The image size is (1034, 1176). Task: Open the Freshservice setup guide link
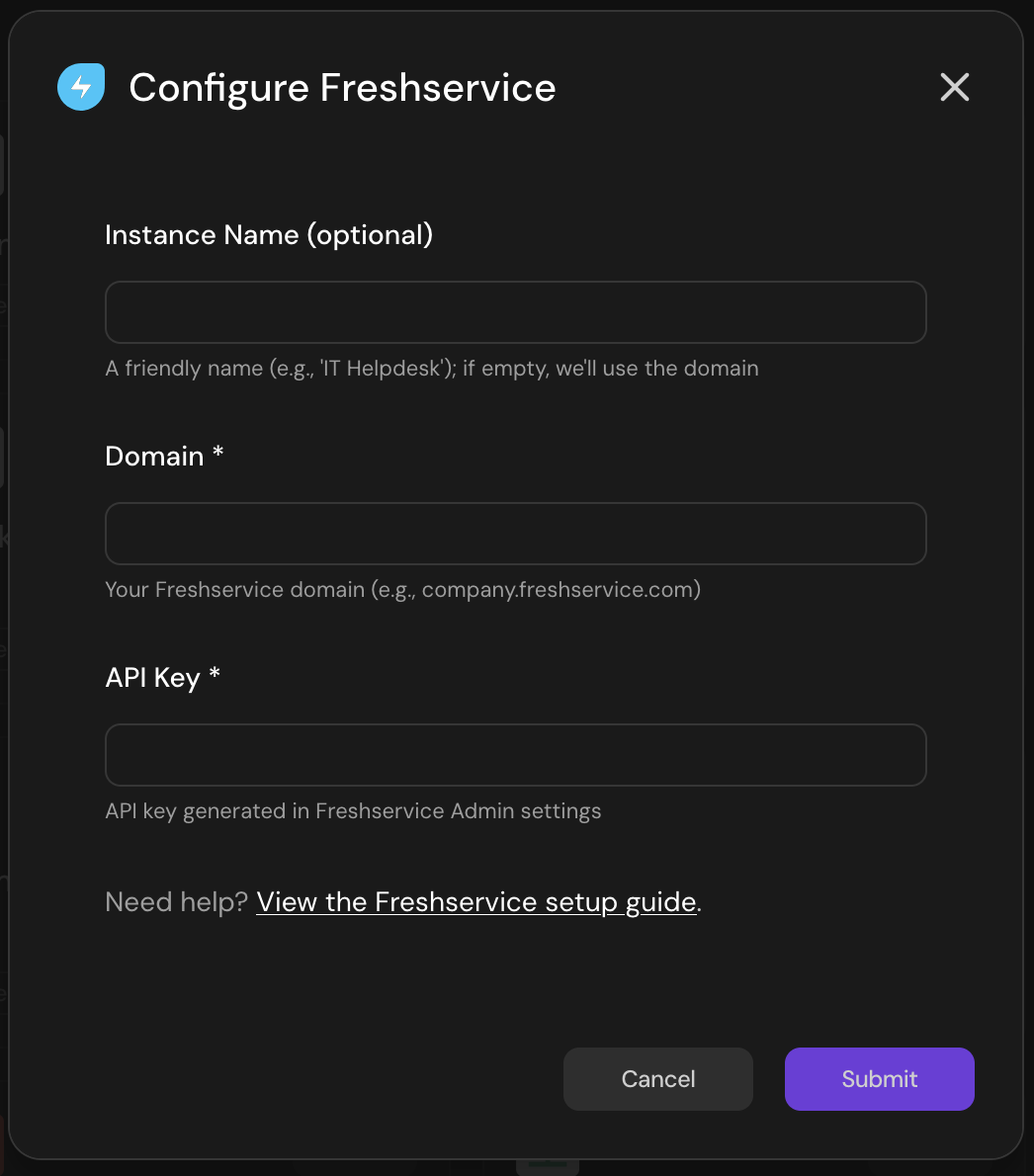point(476,901)
